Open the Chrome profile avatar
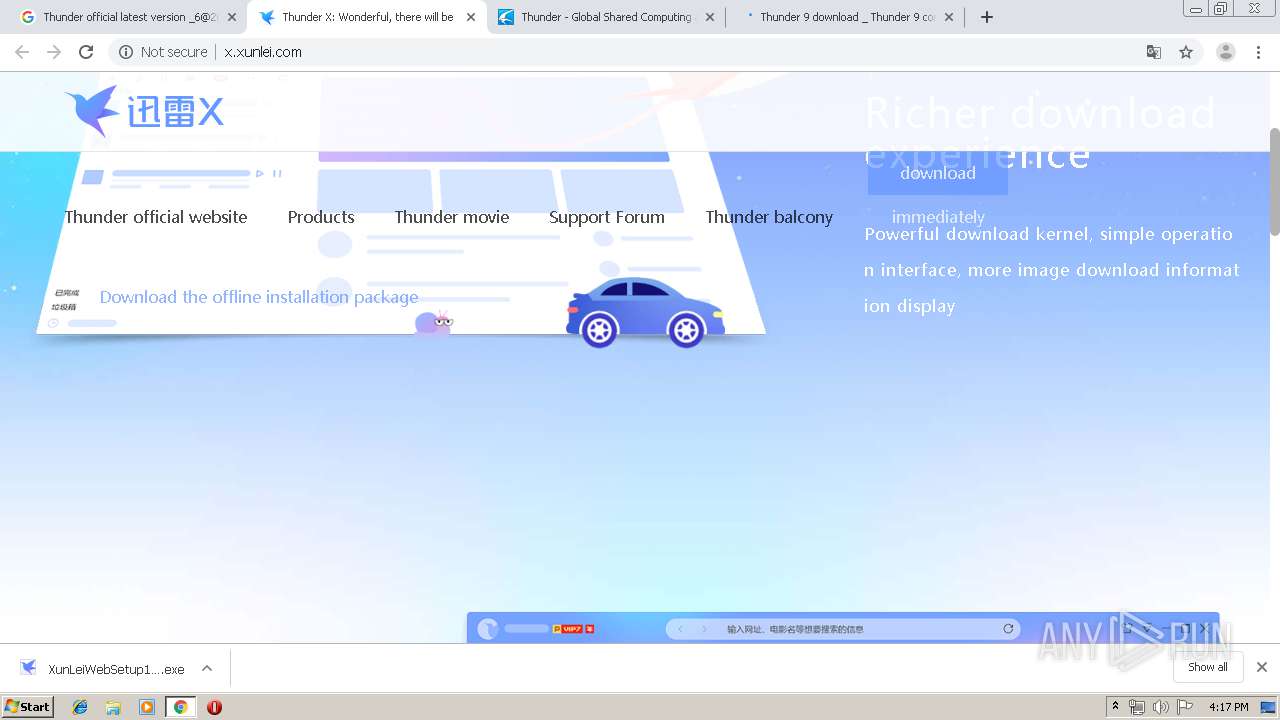The image size is (1280, 720). [1225, 52]
